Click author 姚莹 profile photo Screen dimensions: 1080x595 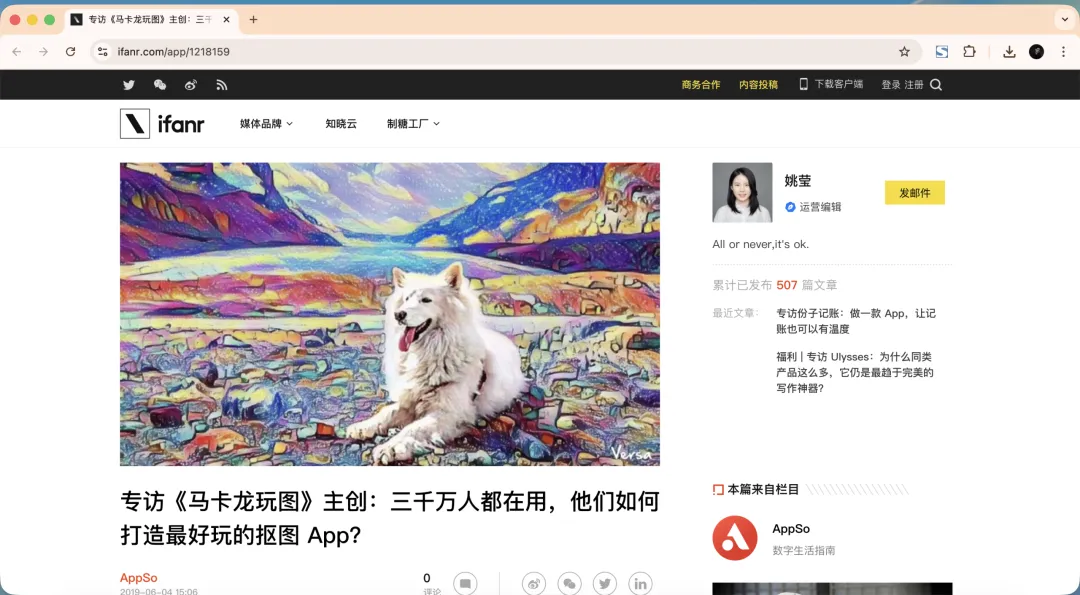tap(742, 193)
